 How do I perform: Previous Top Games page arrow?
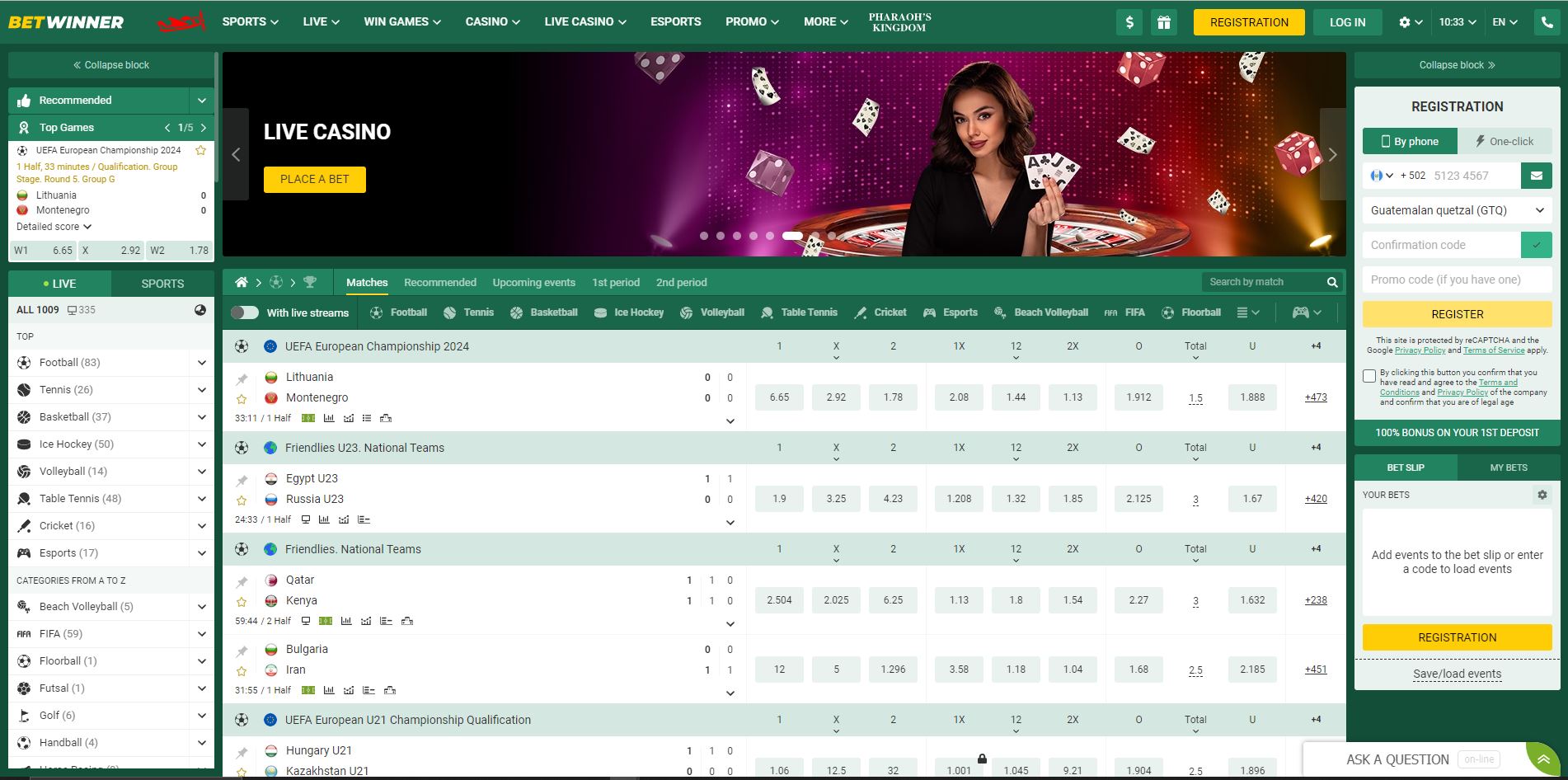tap(167, 127)
